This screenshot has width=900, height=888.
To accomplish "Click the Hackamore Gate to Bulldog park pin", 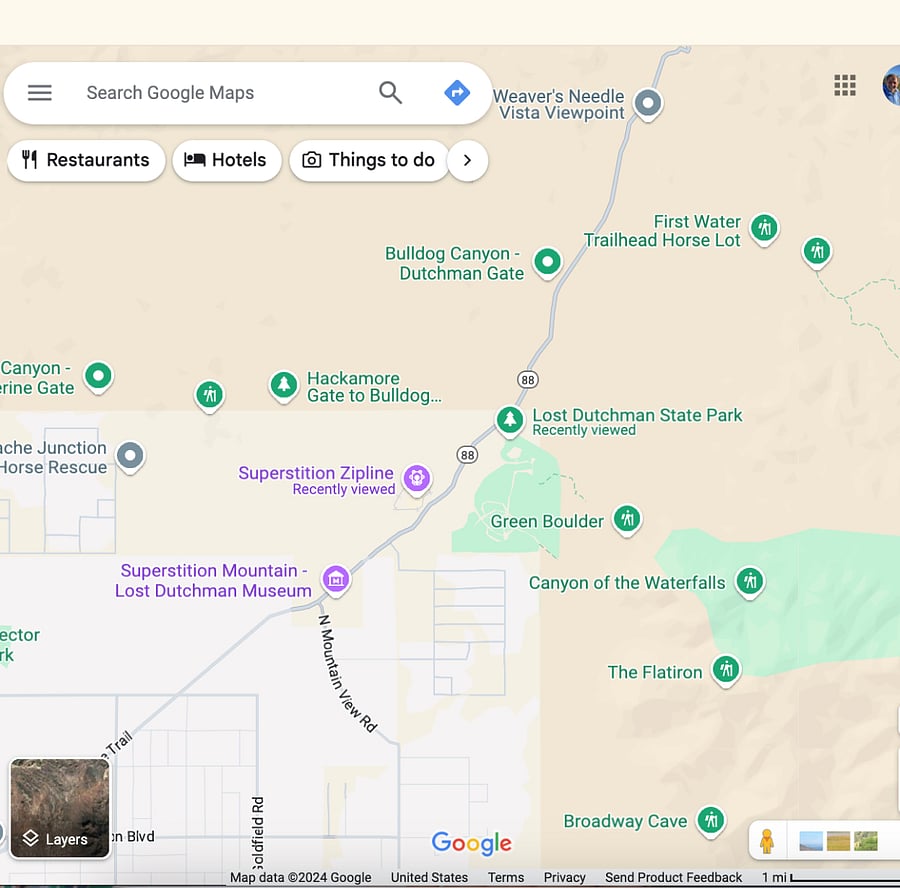I will coord(284,385).
